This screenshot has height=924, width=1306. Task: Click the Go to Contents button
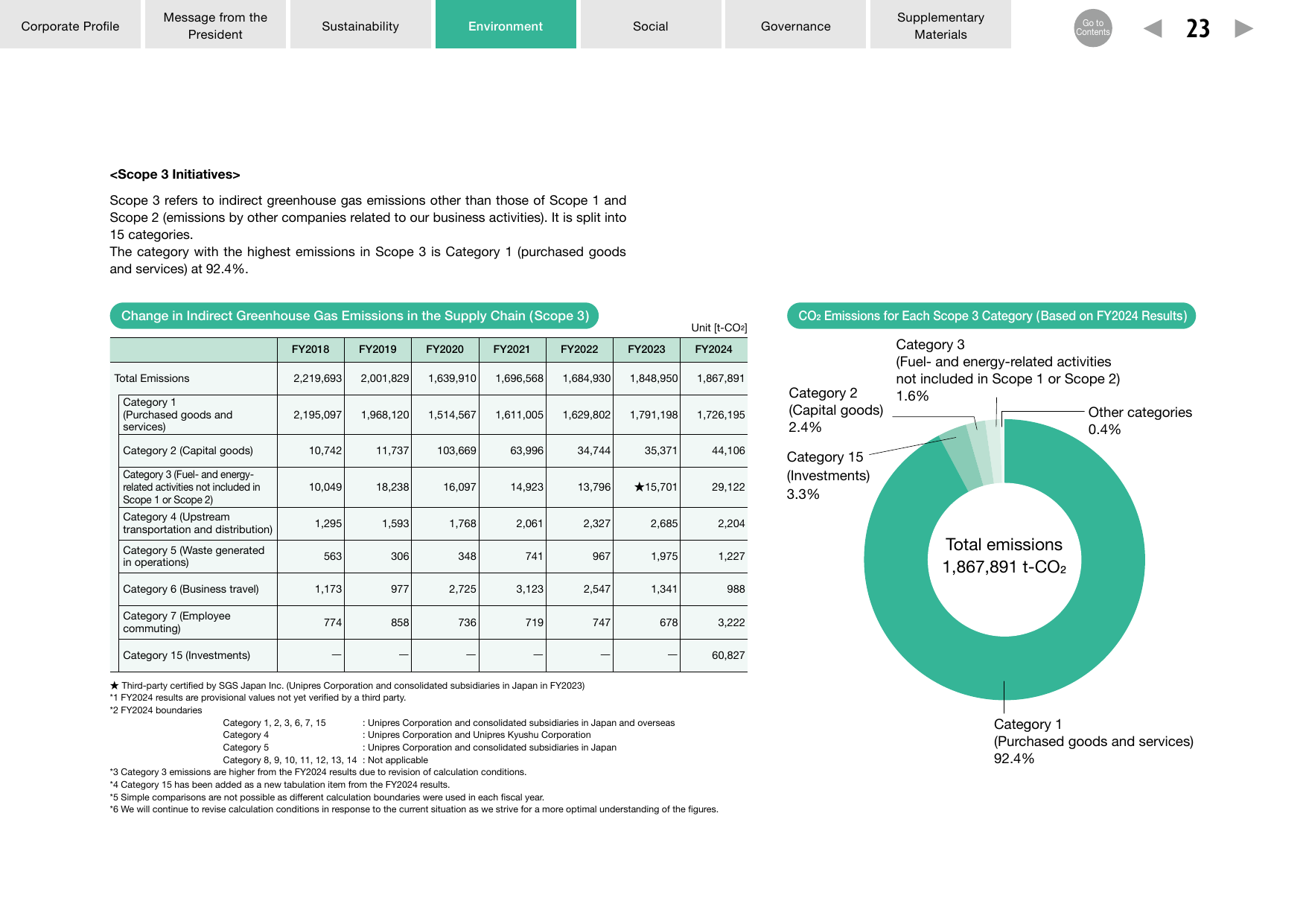(x=1092, y=28)
